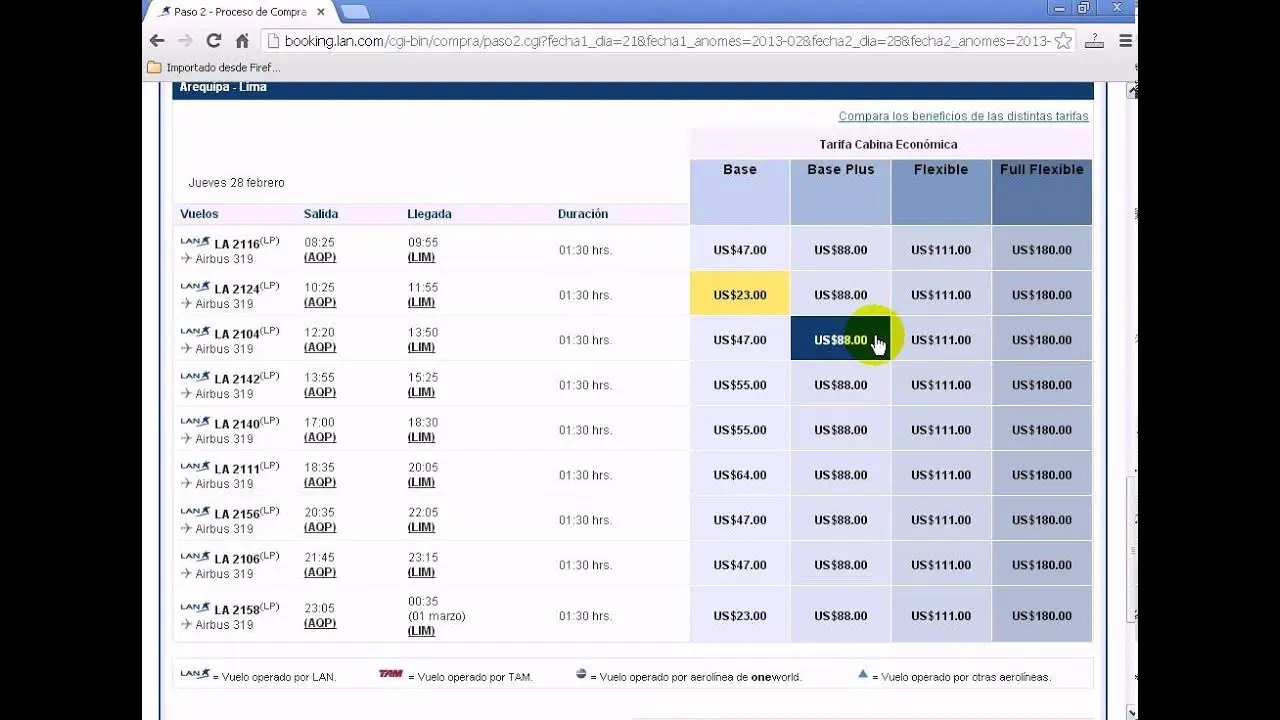Click airplane icon next to Airbus 319 under LA 2140
The height and width of the screenshot is (720, 1280).
coord(186,438)
